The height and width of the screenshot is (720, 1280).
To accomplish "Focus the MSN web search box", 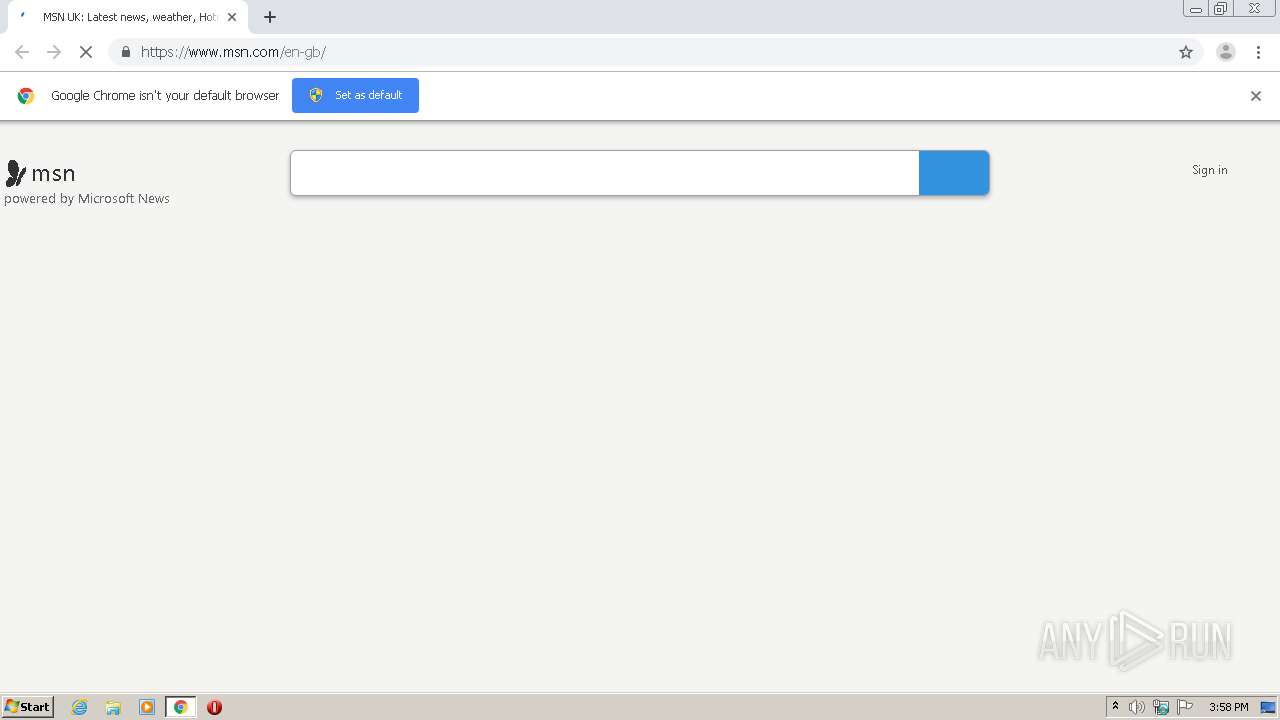I will 605,173.
